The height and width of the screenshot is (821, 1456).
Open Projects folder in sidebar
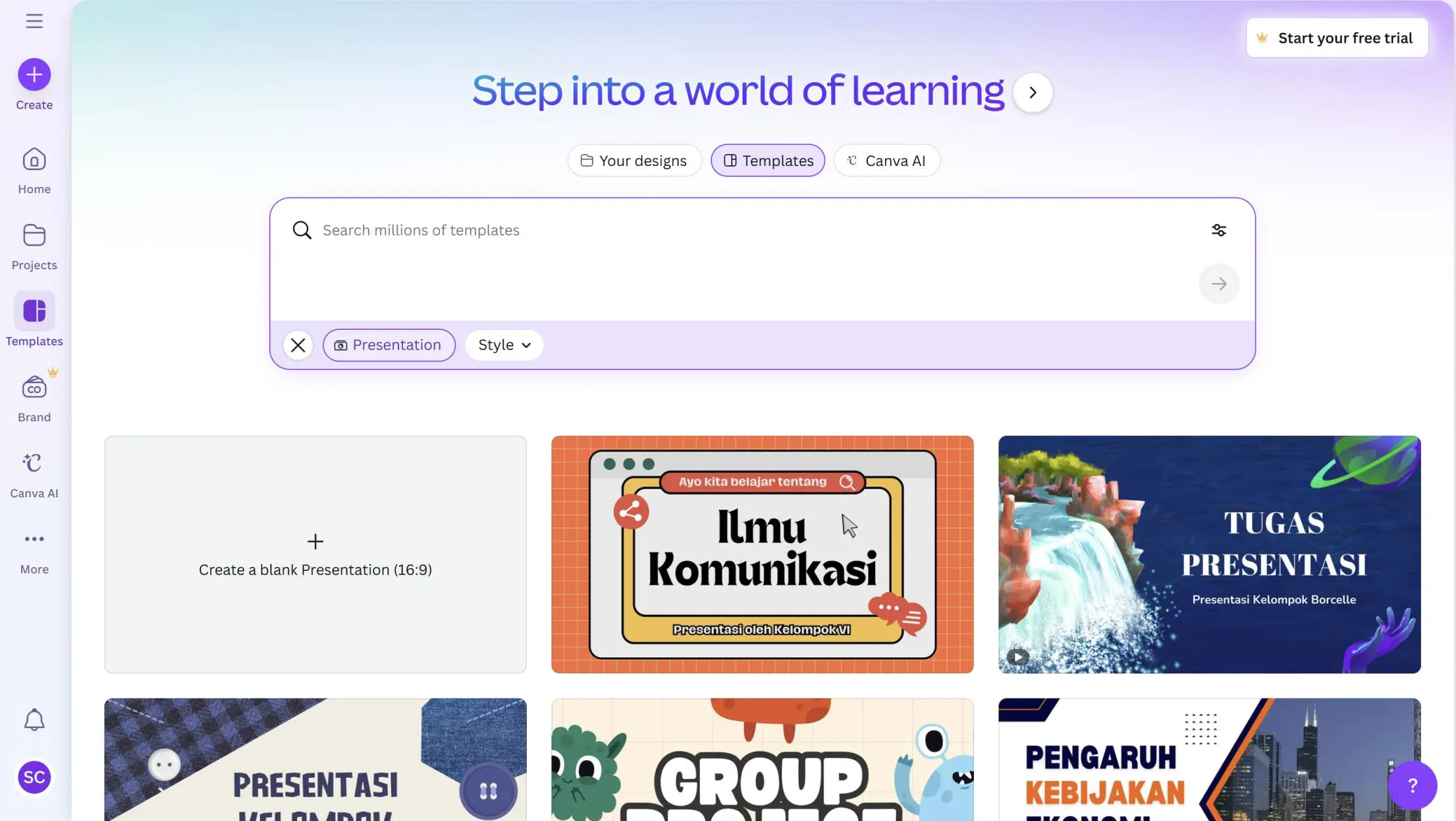pyautogui.click(x=34, y=246)
